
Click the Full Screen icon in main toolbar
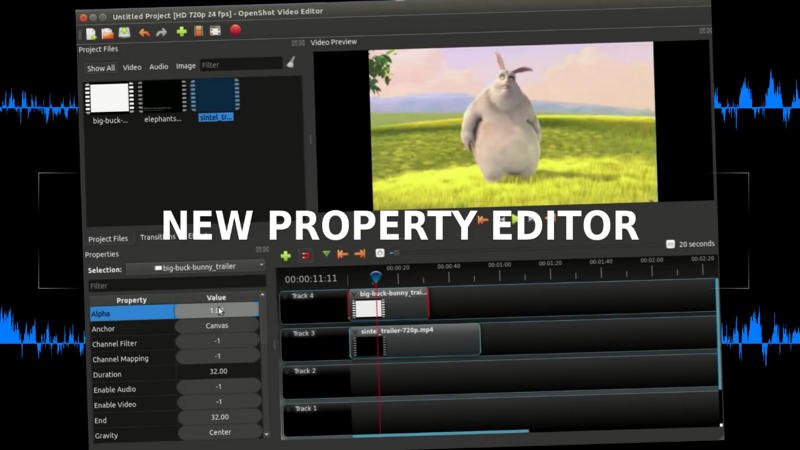point(215,31)
